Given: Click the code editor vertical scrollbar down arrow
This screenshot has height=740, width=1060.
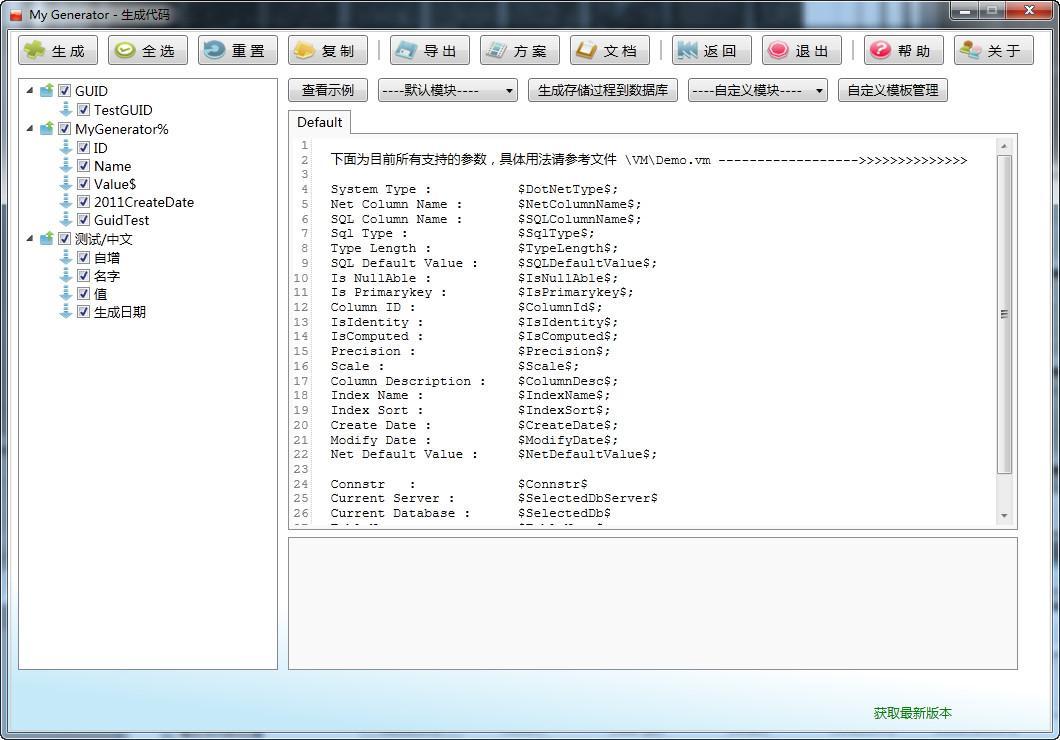Looking at the screenshot, I should pos(1004,516).
